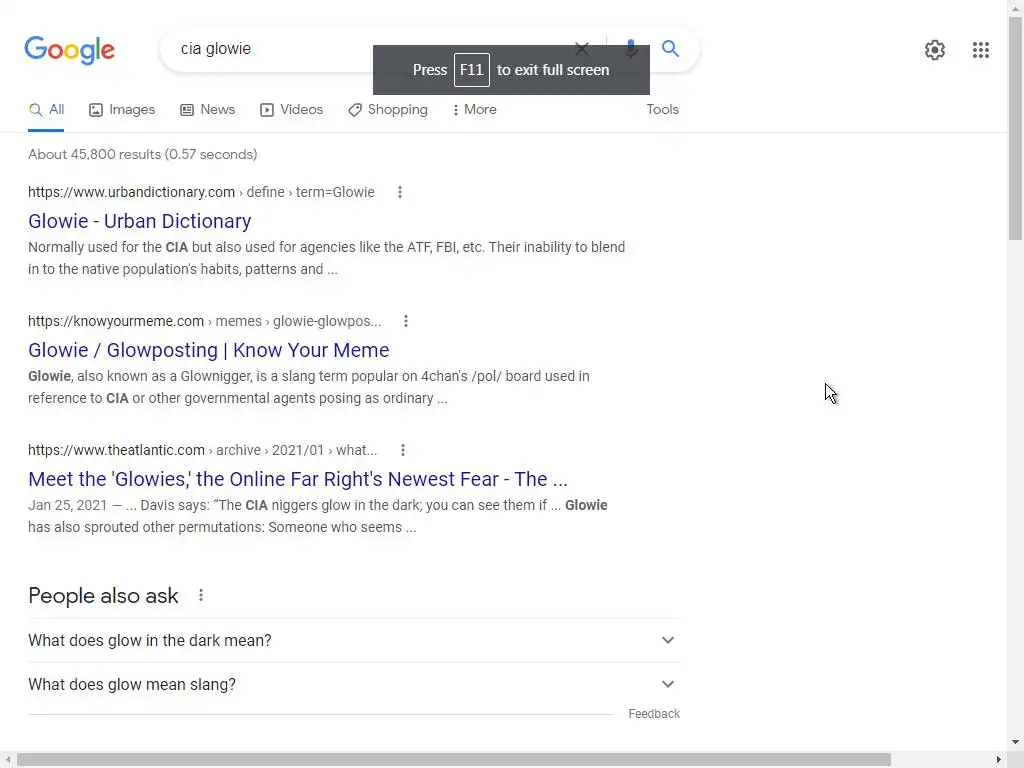Expand 'What does glow mean slang?'

point(354,684)
